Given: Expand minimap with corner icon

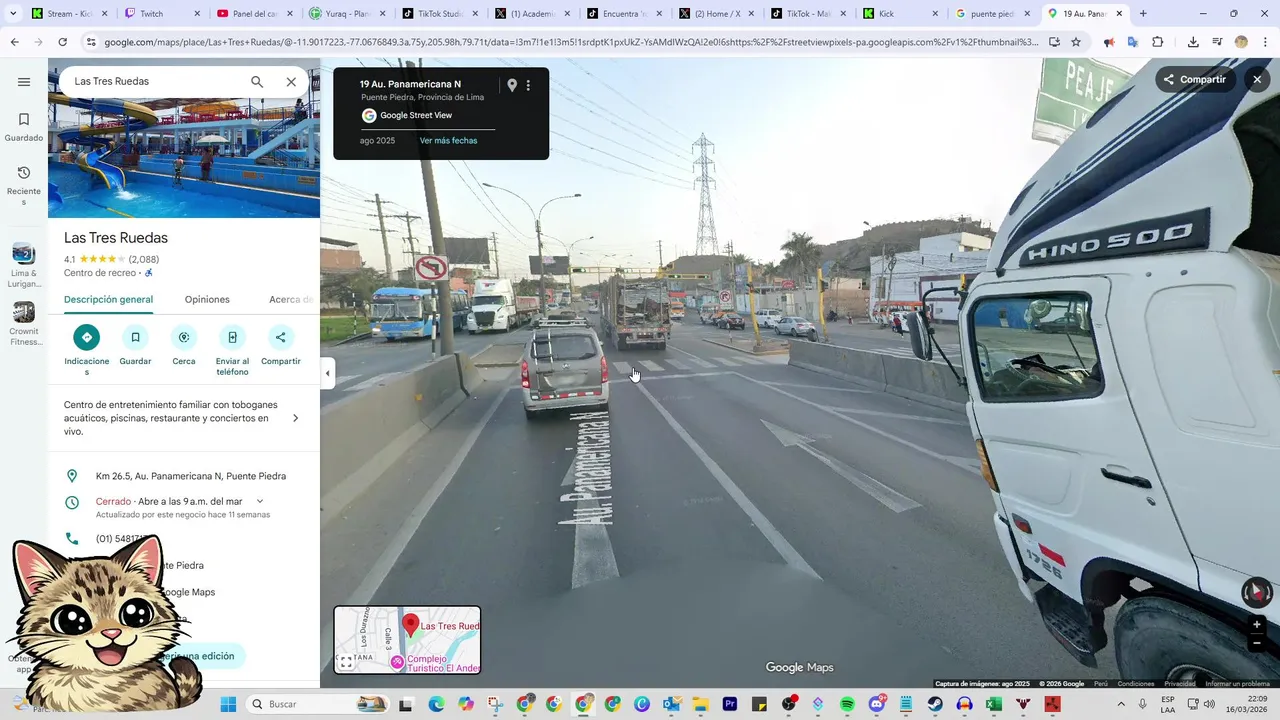Looking at the screenshot, I should pyautogui.click(x=346, y=662).
